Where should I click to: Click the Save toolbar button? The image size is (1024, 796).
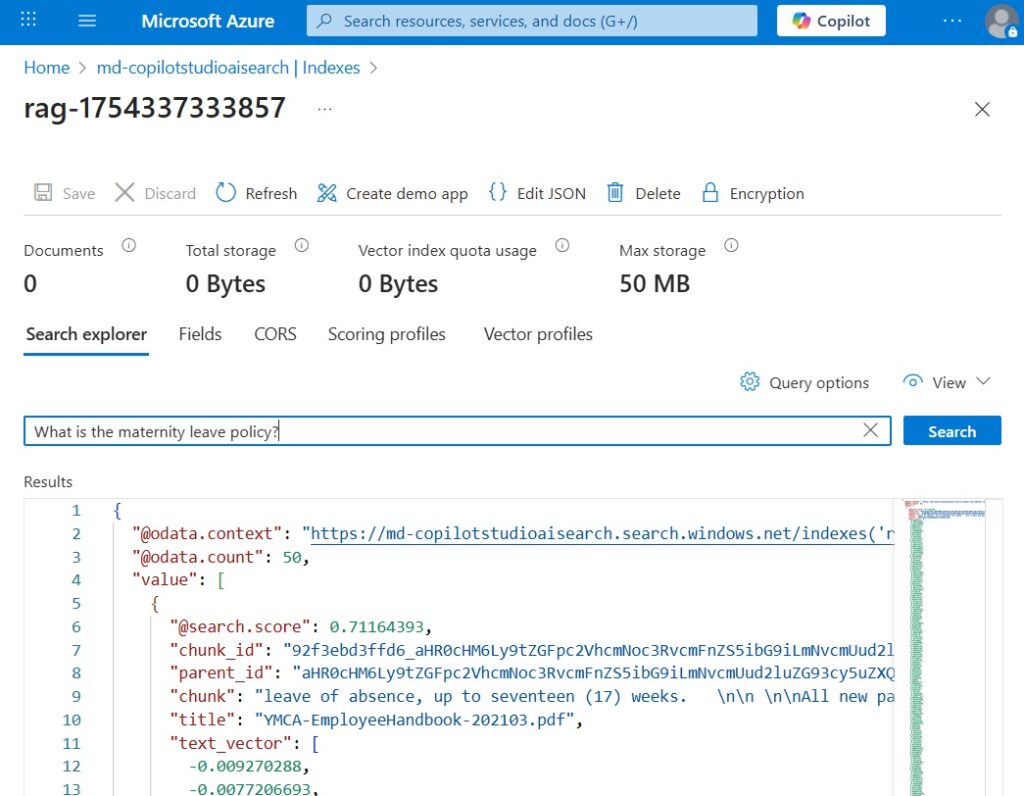[65, 193]
